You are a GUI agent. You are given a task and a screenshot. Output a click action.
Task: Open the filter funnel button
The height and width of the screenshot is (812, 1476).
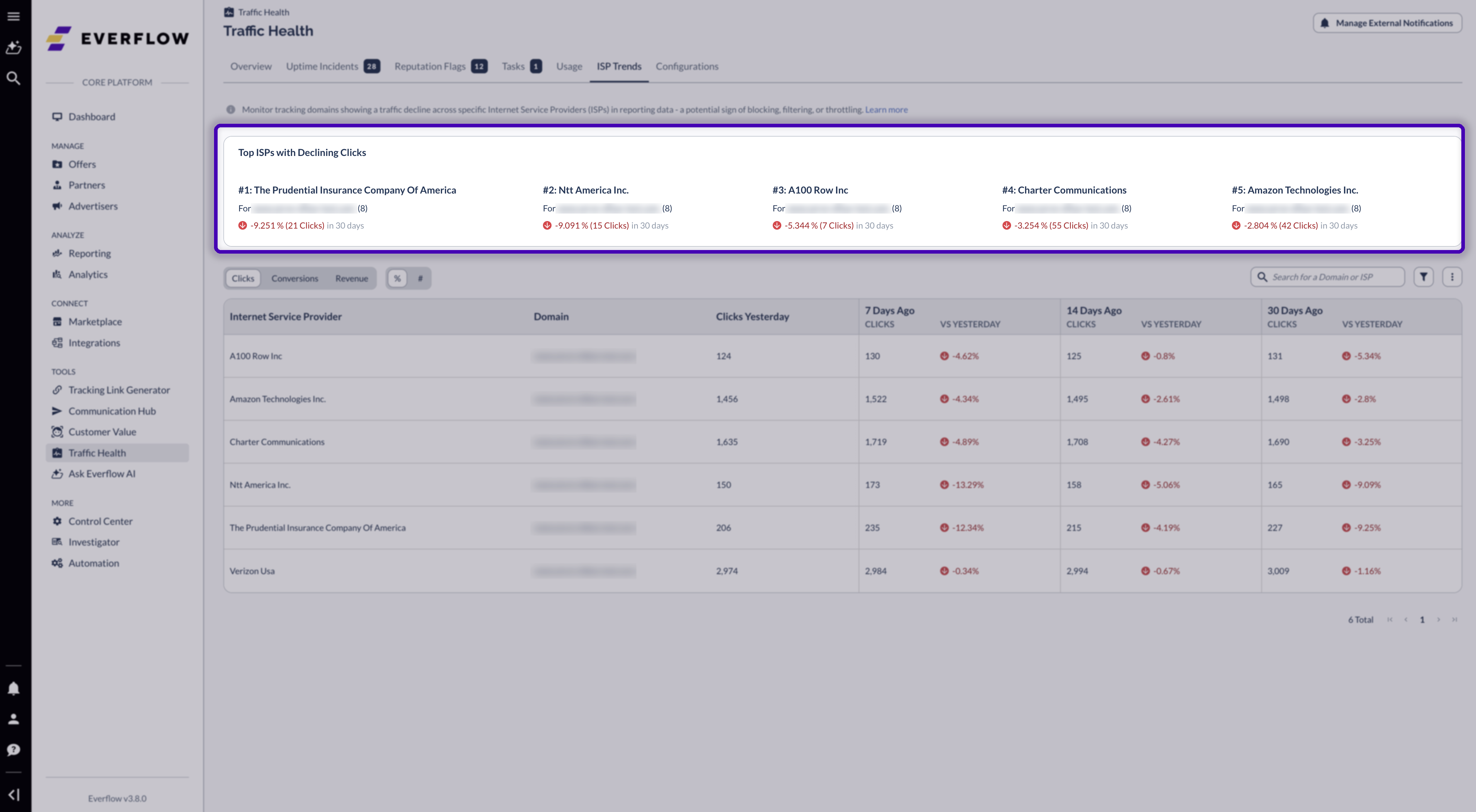pos(1423,277)
